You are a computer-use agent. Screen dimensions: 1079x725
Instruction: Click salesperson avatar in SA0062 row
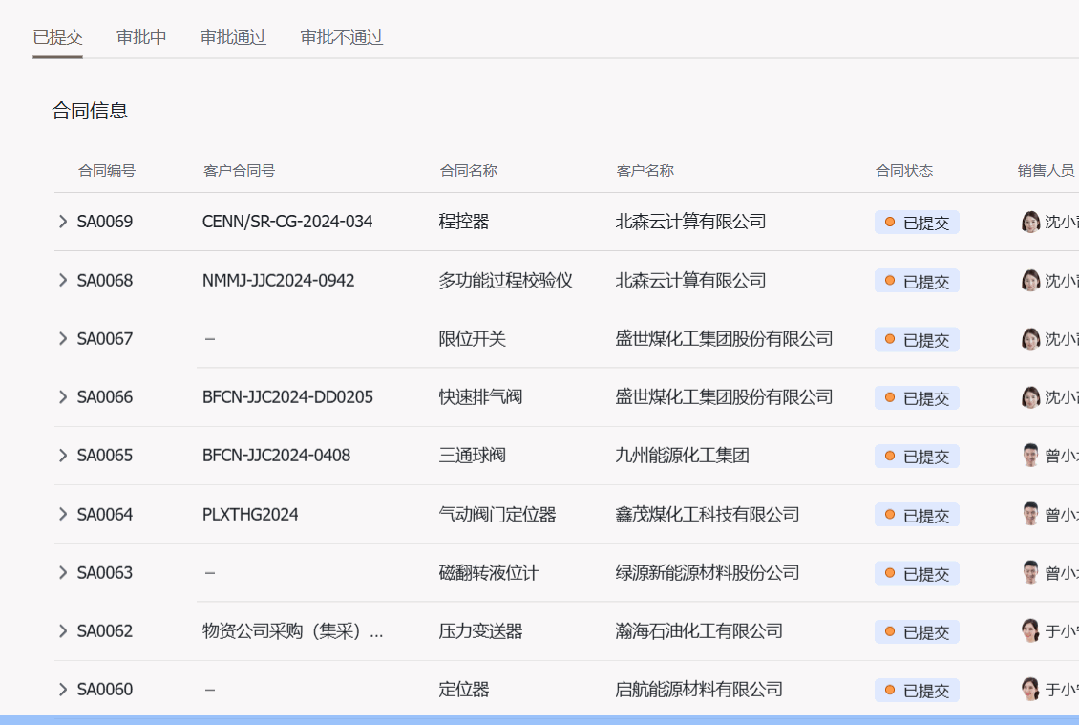pyautogui.click(x=1031, y=631)
